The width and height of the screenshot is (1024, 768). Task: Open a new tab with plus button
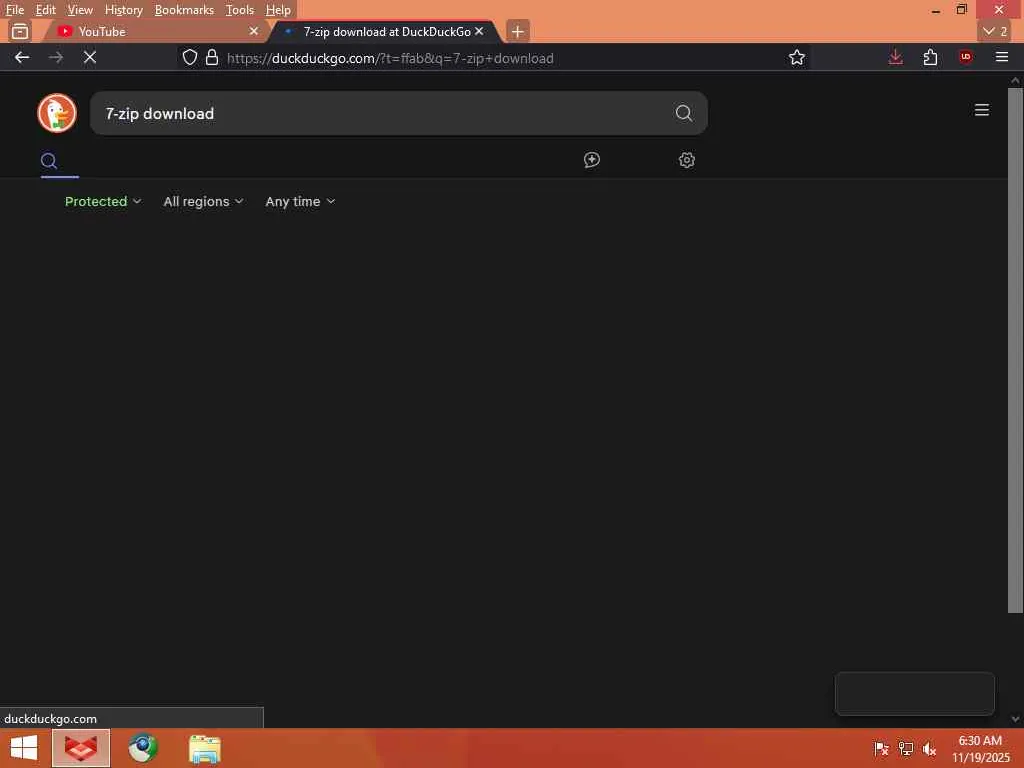[x=517, y=31]
